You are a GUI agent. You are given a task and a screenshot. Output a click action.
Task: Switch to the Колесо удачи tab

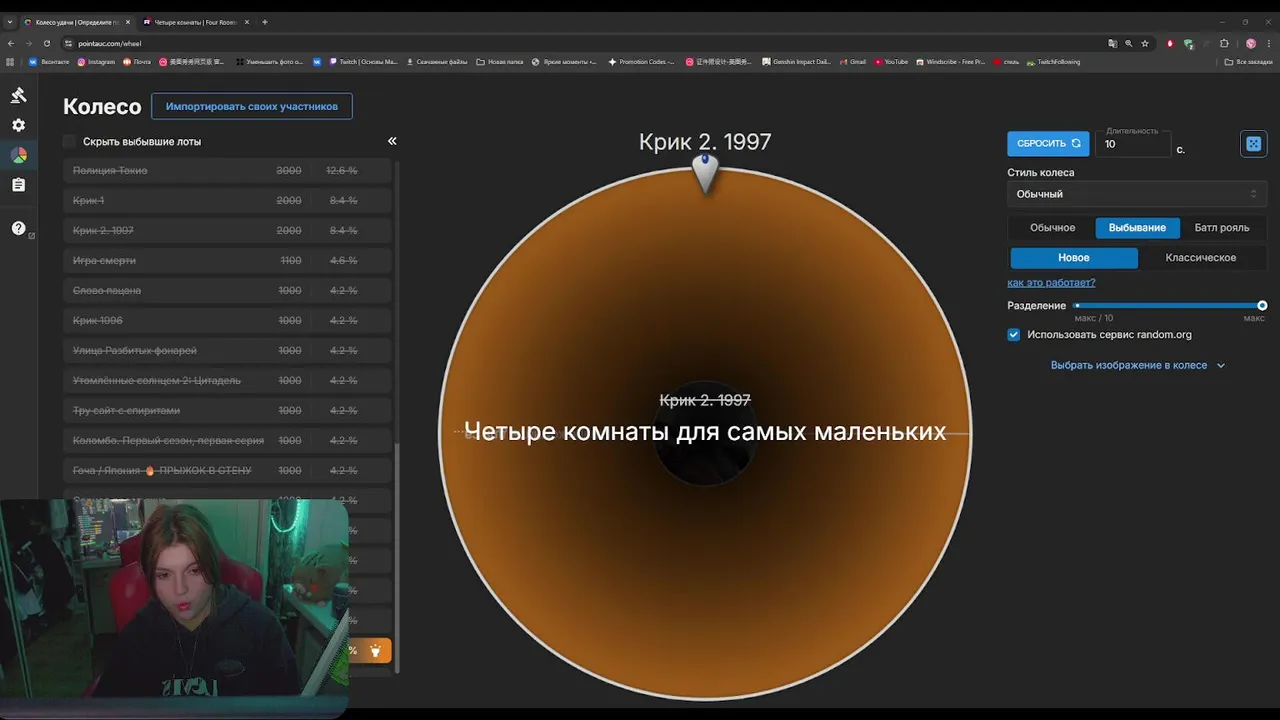77,22
